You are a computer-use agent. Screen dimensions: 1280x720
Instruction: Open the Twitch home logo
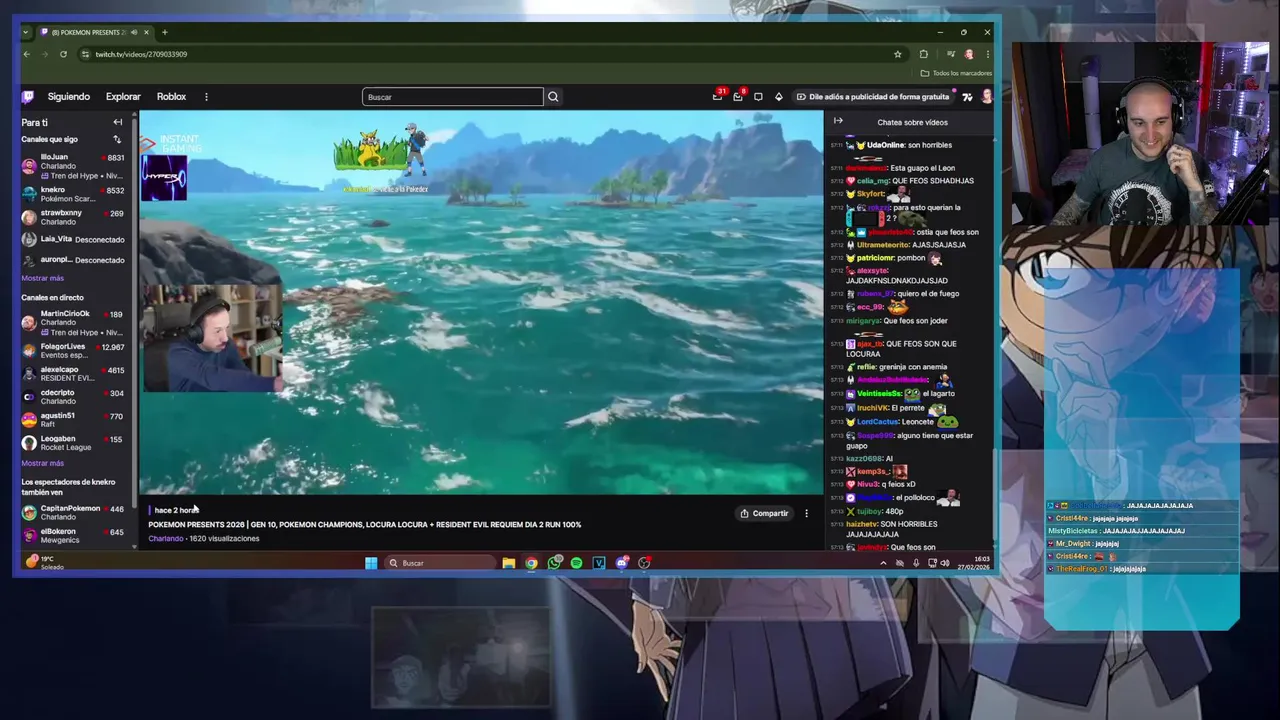point(28,97)
